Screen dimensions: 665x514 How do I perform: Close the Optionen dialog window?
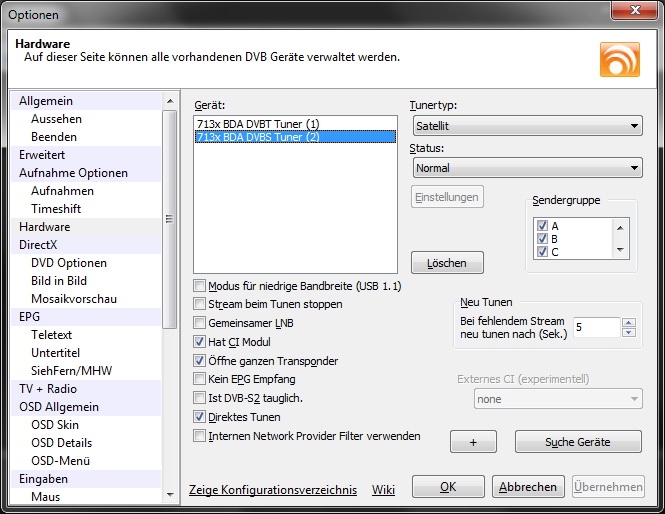pos(629,15)
